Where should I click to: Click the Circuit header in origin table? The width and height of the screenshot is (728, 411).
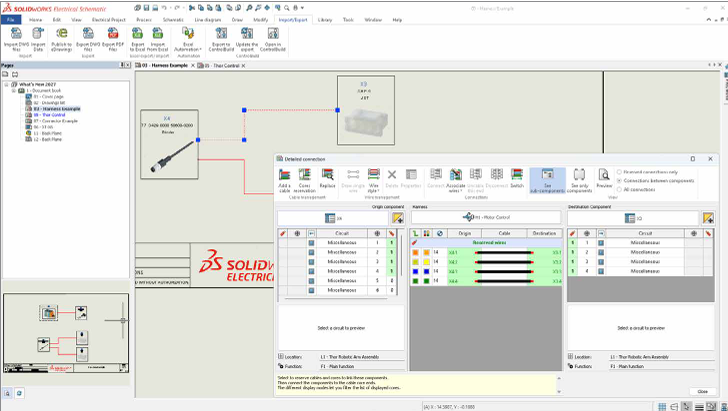342,233
